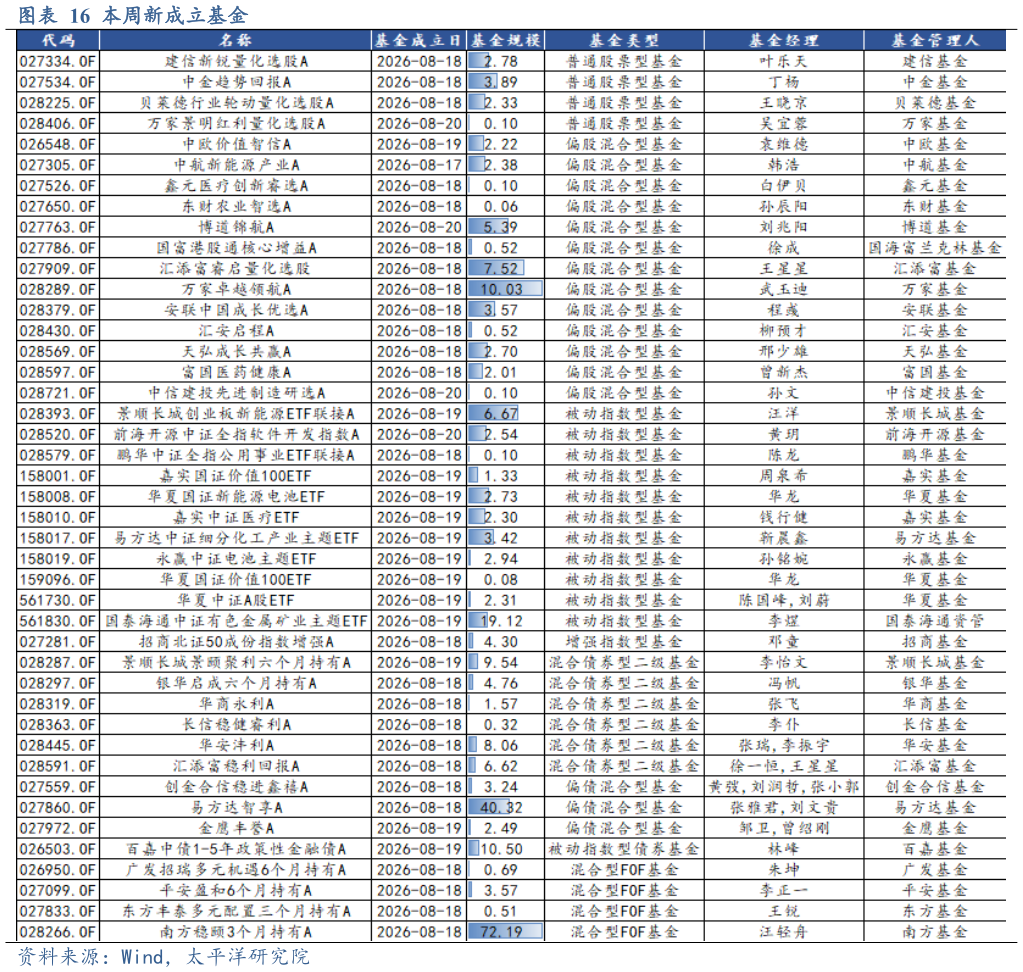The height and width of the screenshot is (972, 1023).
Task: Click 国海富兰克林基金 manager company cell
Action: click(935, 248)
